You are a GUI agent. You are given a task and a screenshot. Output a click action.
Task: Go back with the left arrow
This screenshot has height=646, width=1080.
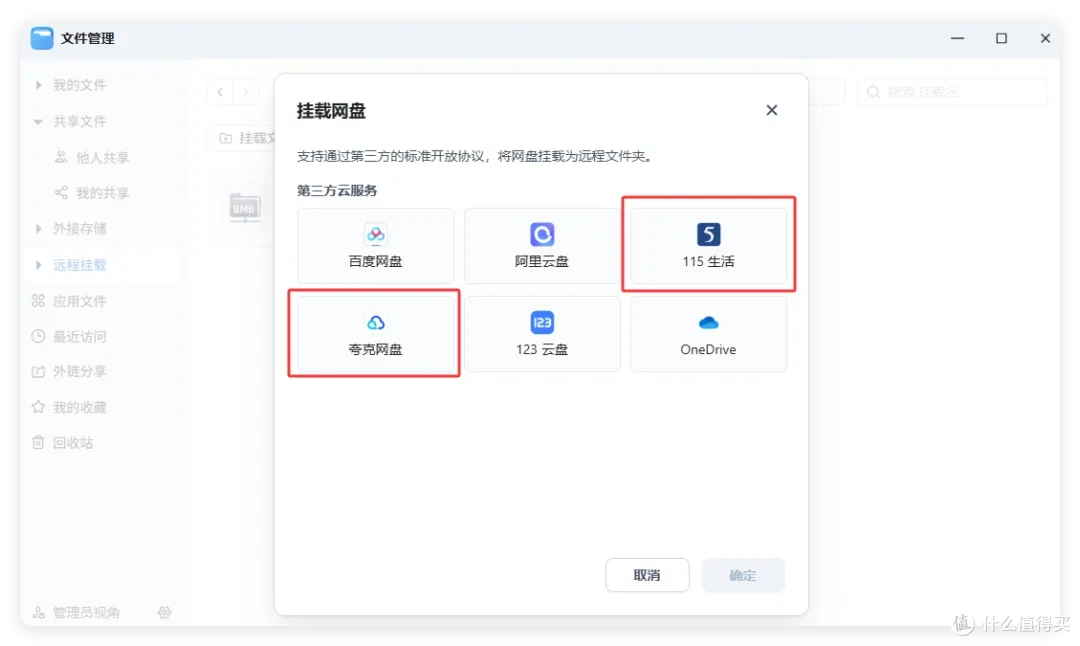(220, 92)
